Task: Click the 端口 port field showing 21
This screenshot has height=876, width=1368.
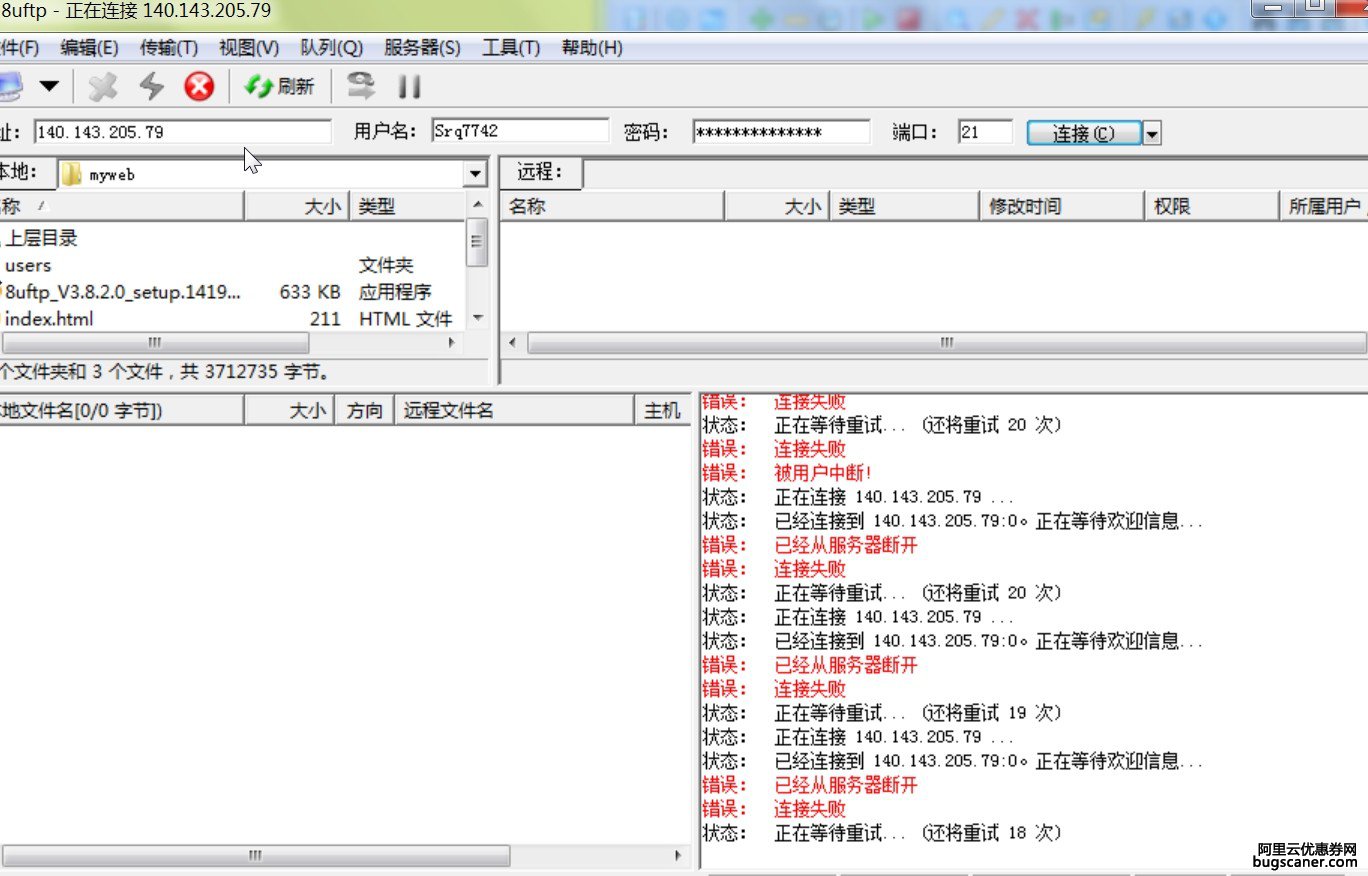Action: 985,132
